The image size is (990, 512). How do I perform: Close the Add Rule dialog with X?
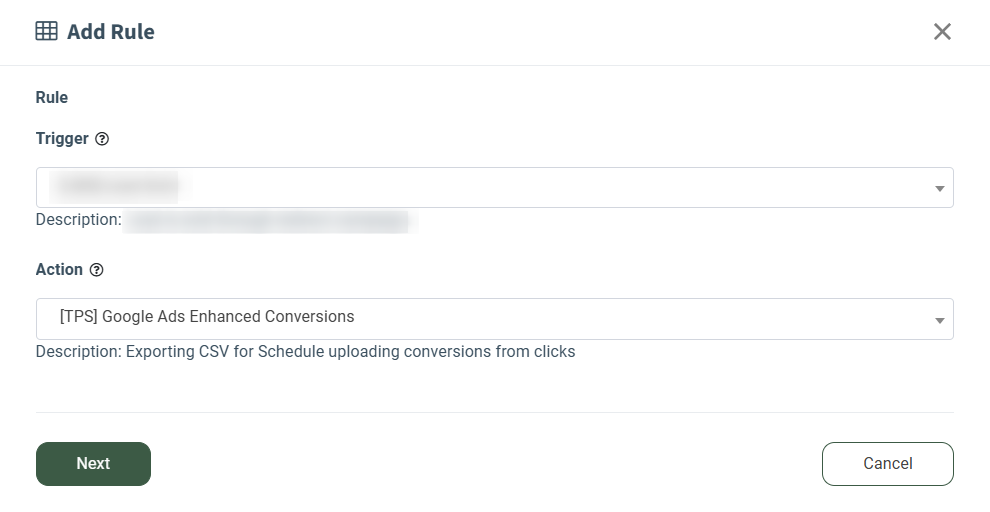click(x=942, y=32)
